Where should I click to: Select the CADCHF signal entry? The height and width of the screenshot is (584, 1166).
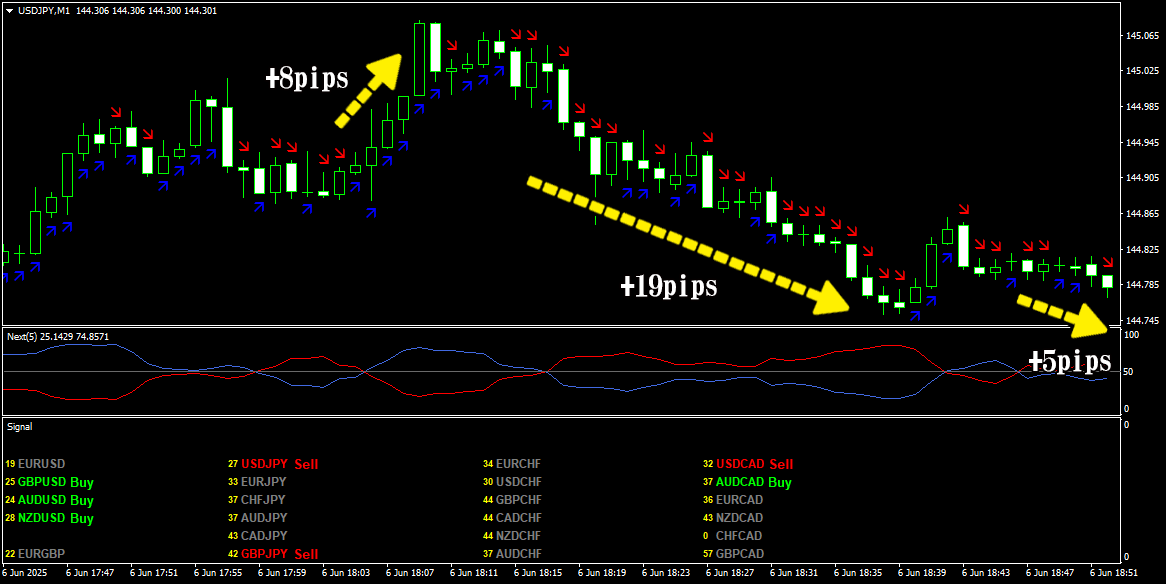[x=512, y=518]
